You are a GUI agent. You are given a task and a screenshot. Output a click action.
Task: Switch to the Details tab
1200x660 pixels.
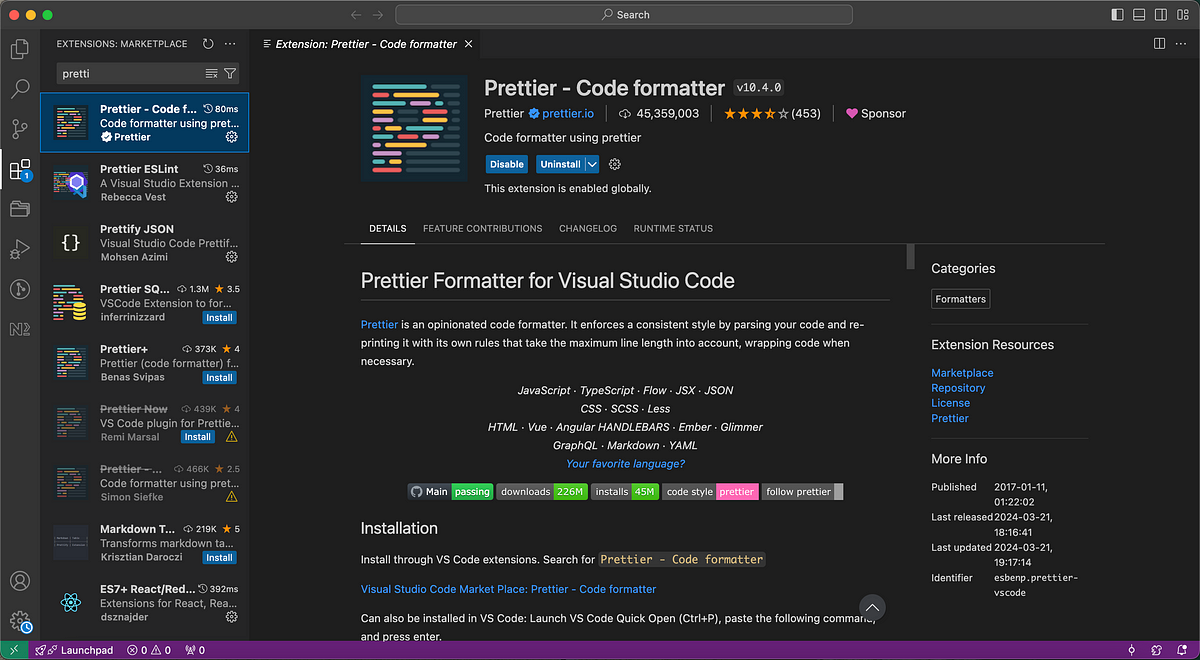coord(387,228)
